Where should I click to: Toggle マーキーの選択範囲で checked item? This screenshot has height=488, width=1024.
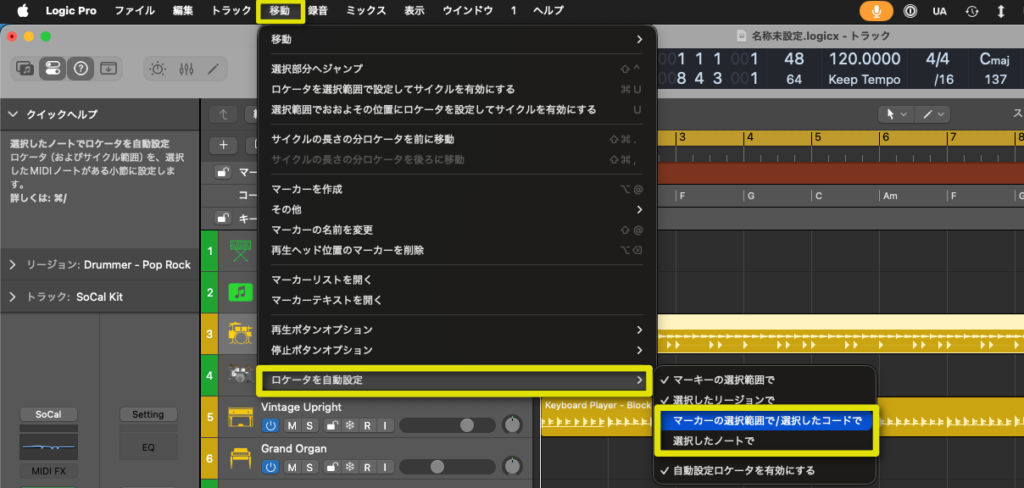click(x=765, y=380)
